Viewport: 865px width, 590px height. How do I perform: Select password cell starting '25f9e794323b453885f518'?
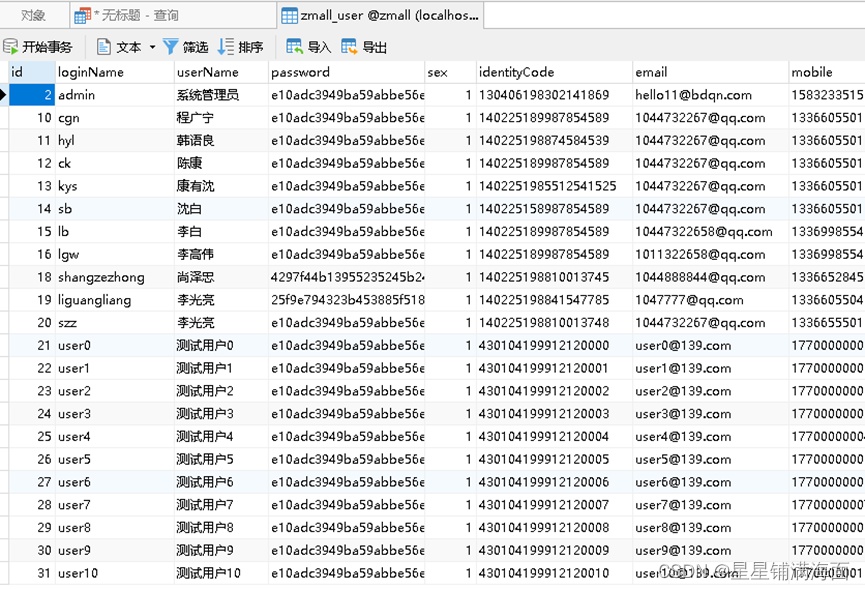point(346,300)
